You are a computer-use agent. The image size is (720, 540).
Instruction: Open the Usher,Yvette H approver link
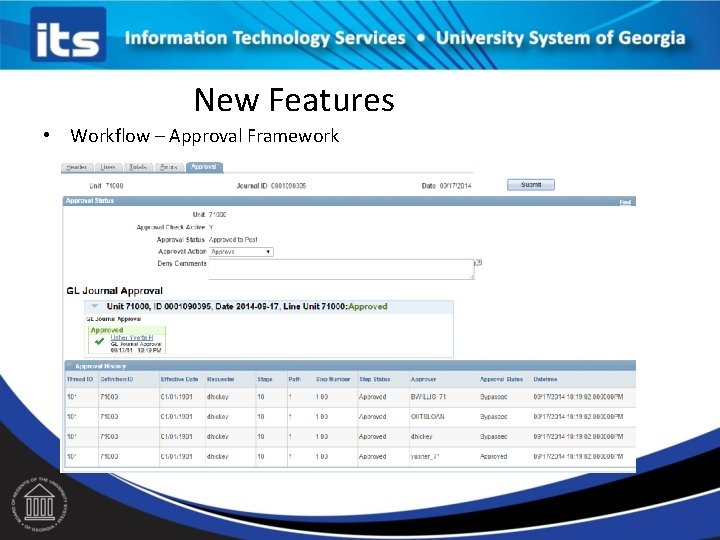click(132, 338)
